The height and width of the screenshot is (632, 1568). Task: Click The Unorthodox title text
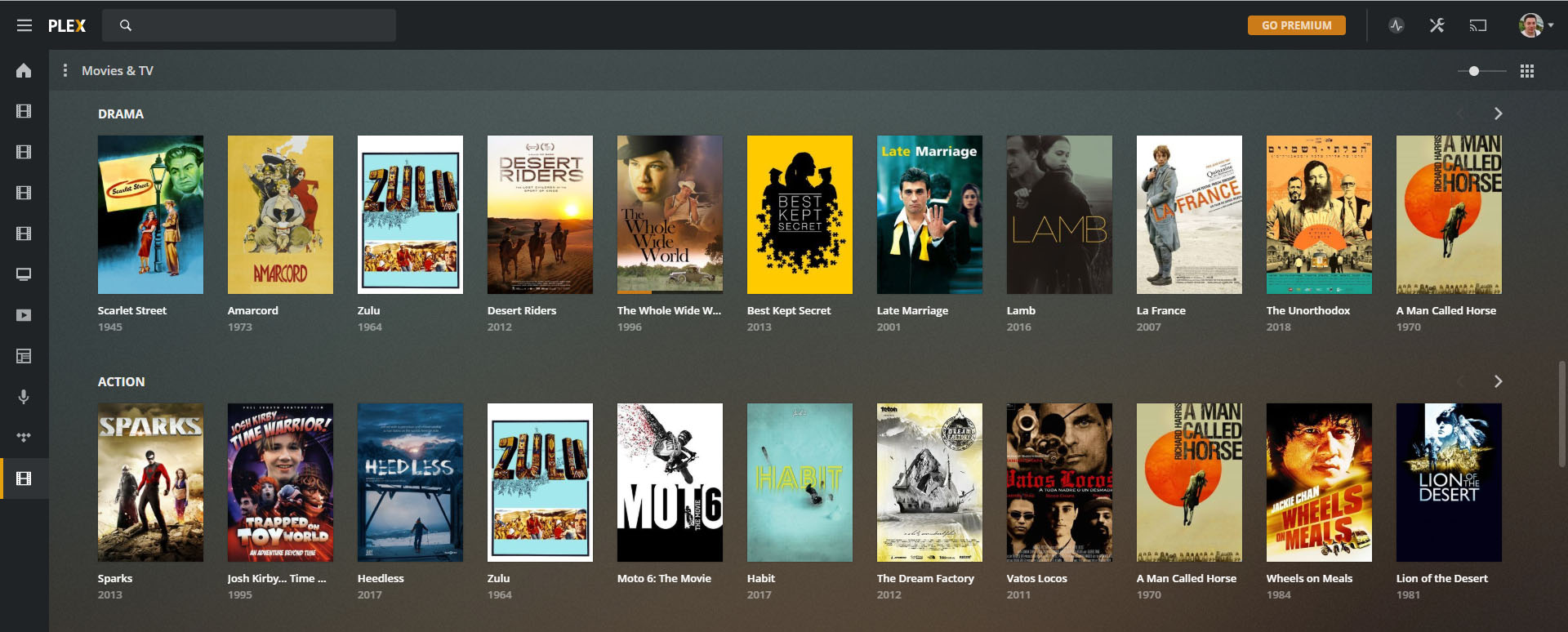click(x=1308, y=310)
